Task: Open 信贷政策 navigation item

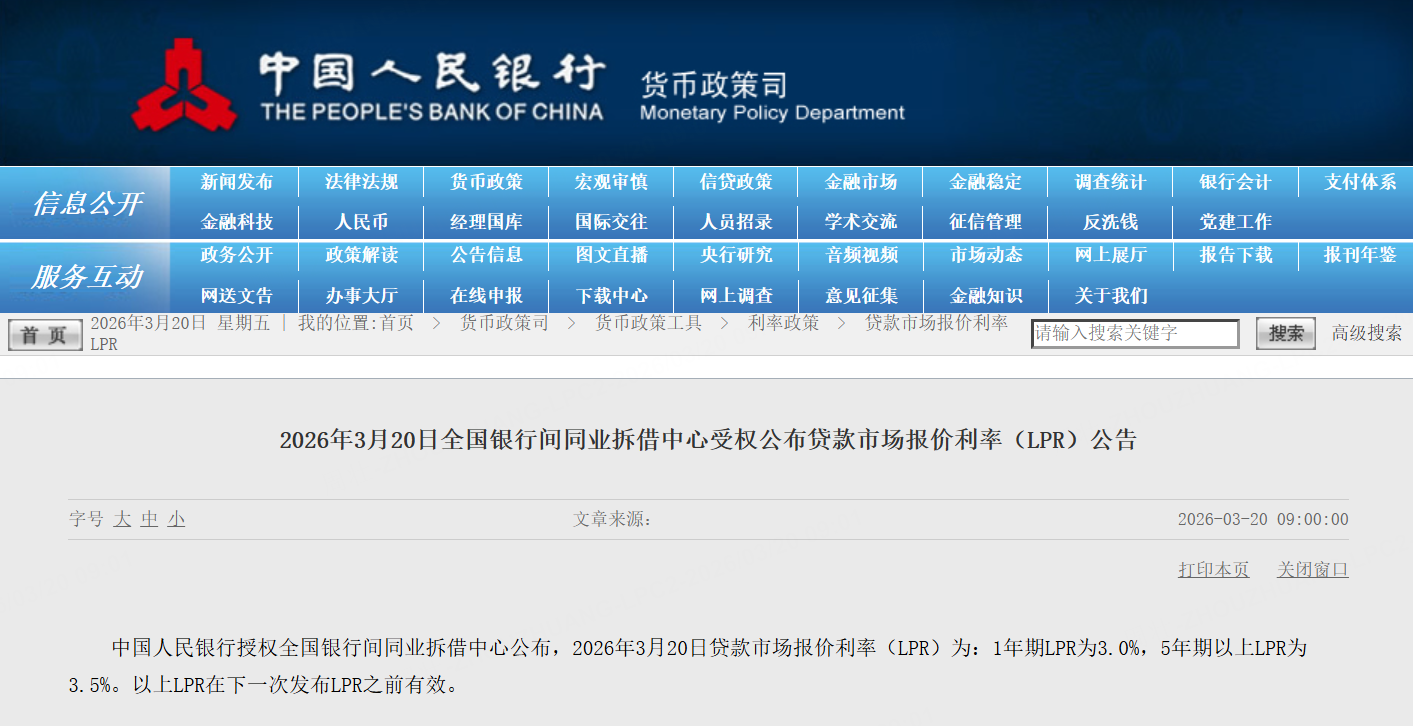Action: tap(736, 182)
